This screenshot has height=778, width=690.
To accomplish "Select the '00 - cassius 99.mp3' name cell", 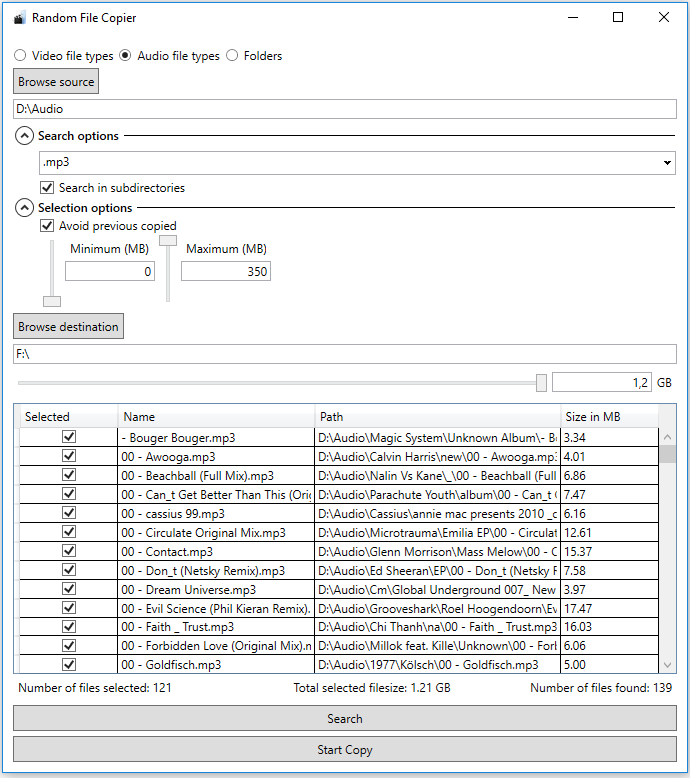I will pos(216,514).
